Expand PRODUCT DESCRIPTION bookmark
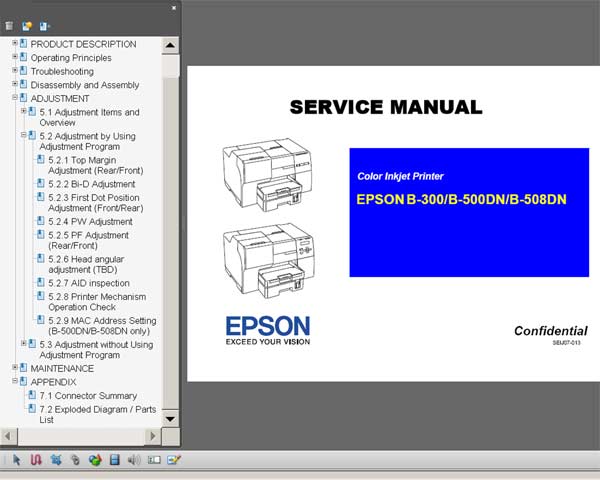Screen dimensions: 600x480 [15, 43]
